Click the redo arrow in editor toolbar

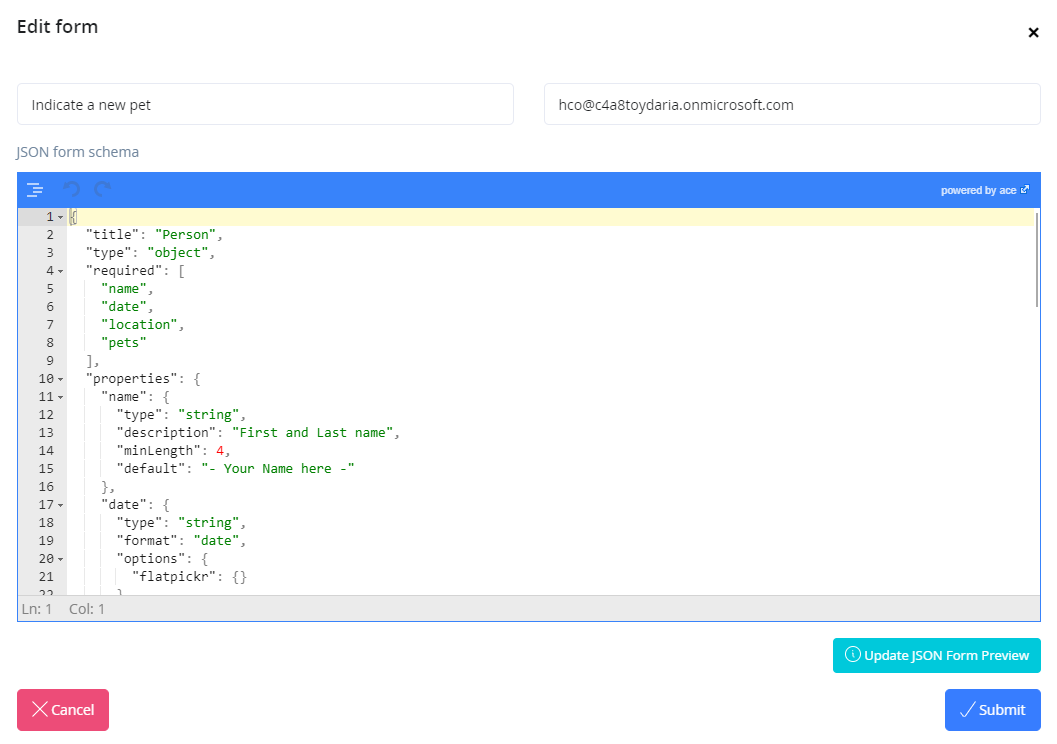point(102,189)
